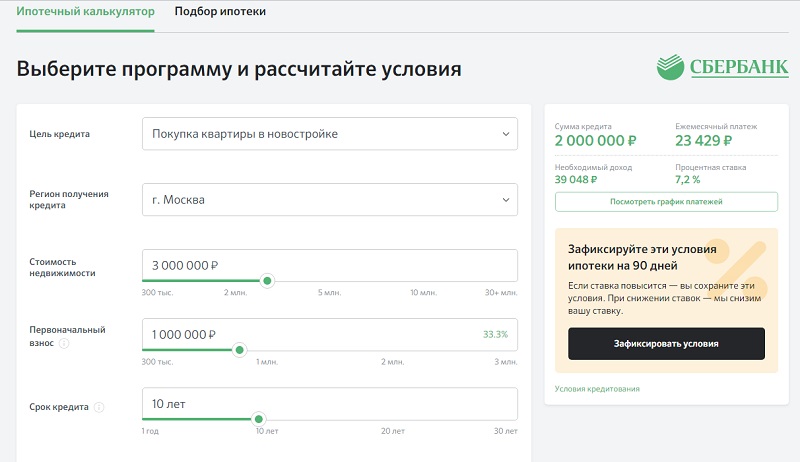The height and width of the screenshot is (462, 800).
Task: Click the Sberbank logo
Action: [716, 68]
